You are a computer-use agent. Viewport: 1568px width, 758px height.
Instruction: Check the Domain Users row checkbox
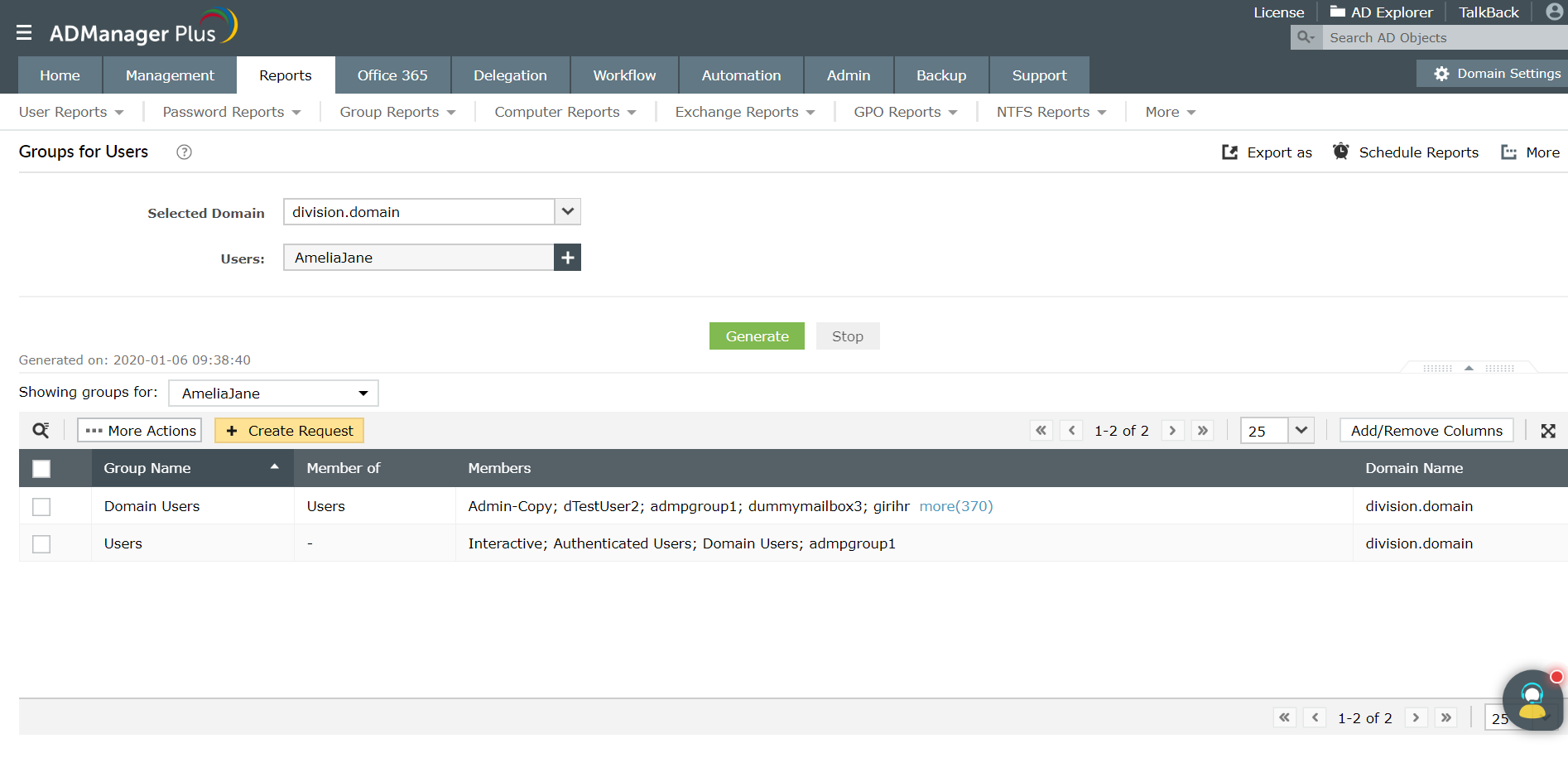pos(41,506)
